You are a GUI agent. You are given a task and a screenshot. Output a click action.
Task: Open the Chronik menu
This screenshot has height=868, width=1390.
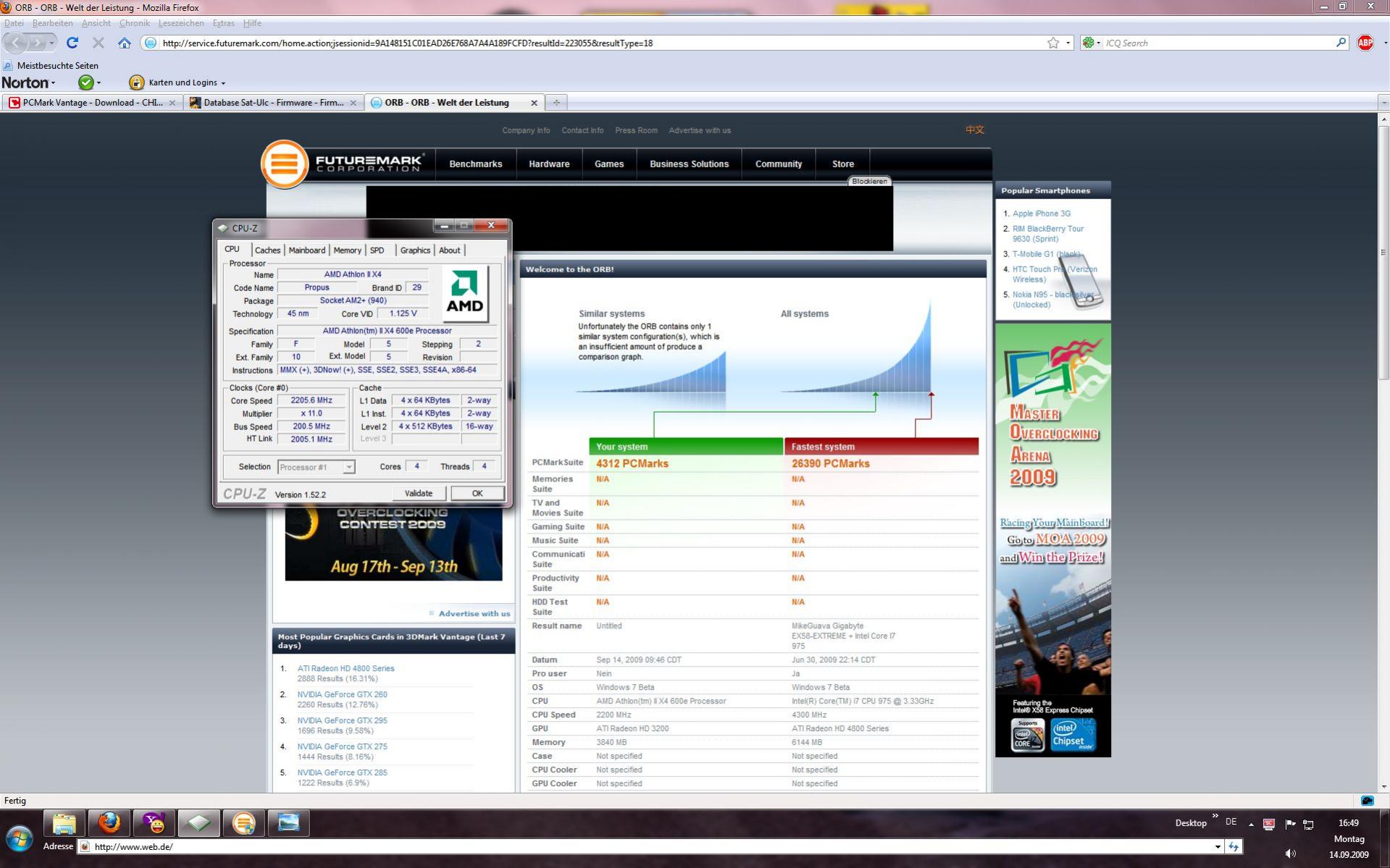(x=134, y=23)
